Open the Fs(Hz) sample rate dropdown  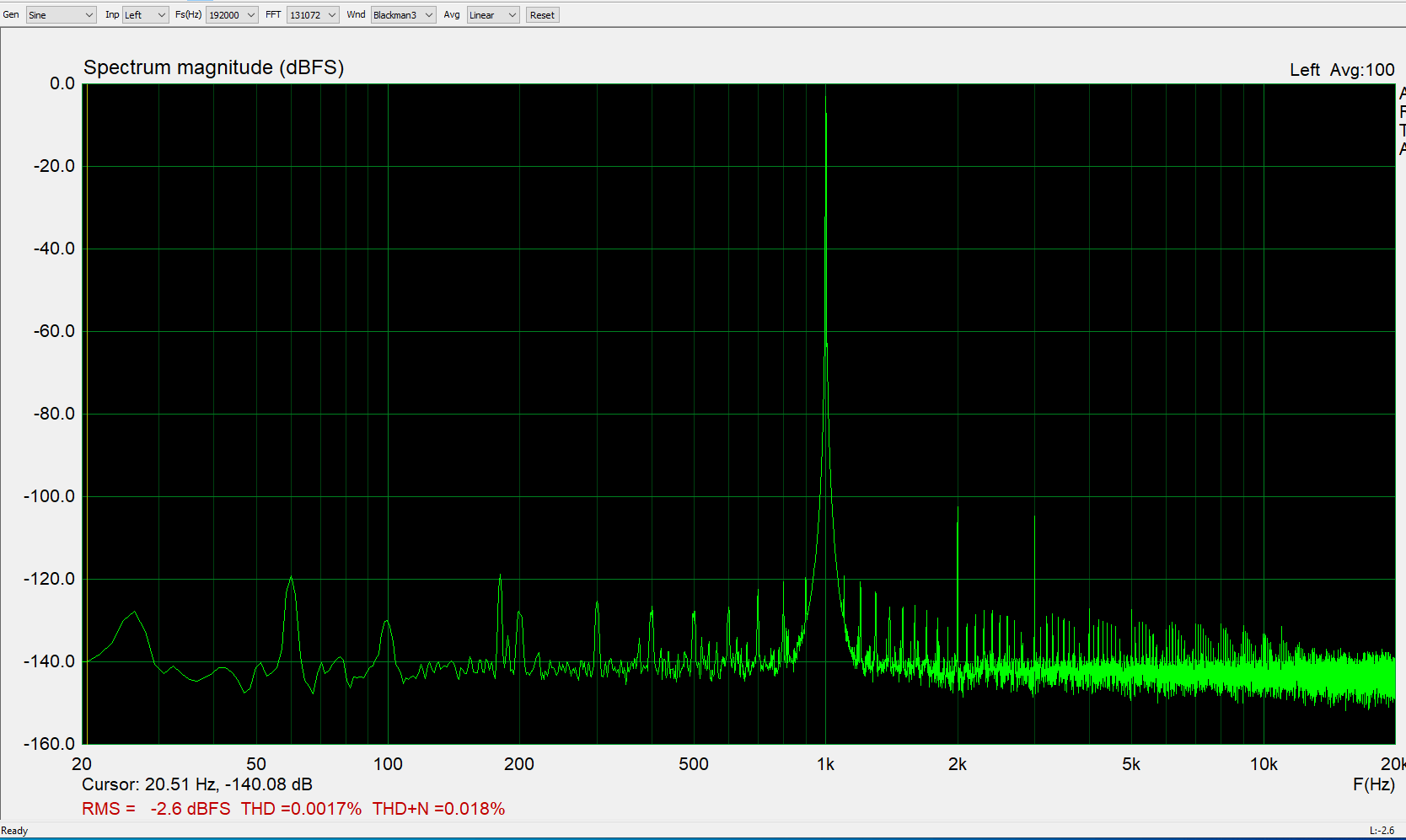click(x=232, y=15)
